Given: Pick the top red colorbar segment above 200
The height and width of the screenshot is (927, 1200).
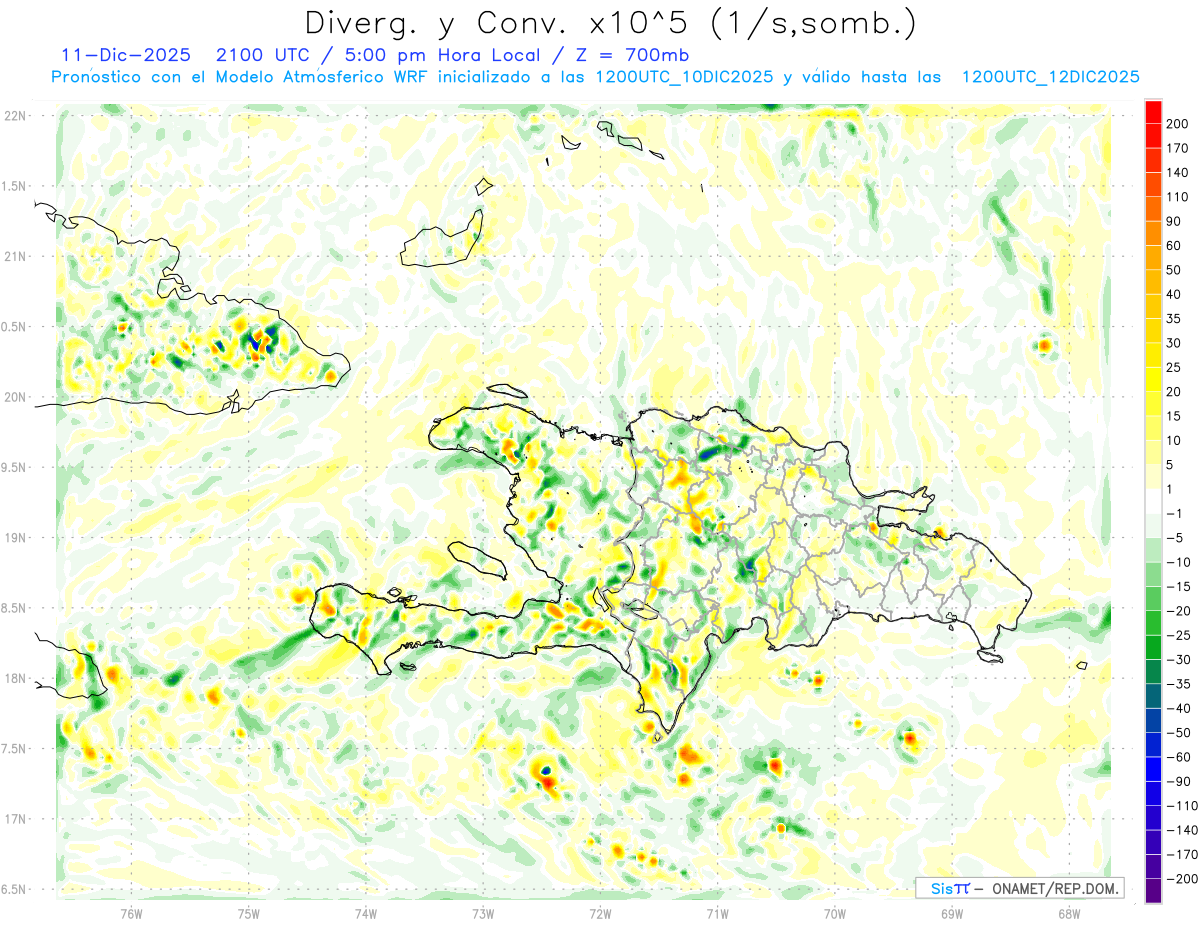Looking at the screenshot, I should click(1154, 112).
